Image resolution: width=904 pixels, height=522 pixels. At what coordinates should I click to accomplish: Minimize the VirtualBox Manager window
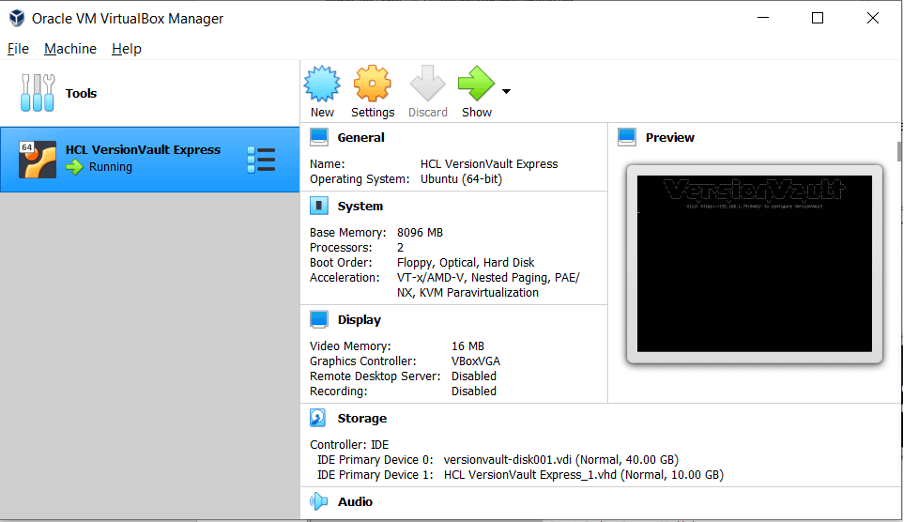click(x=763, y=18)
